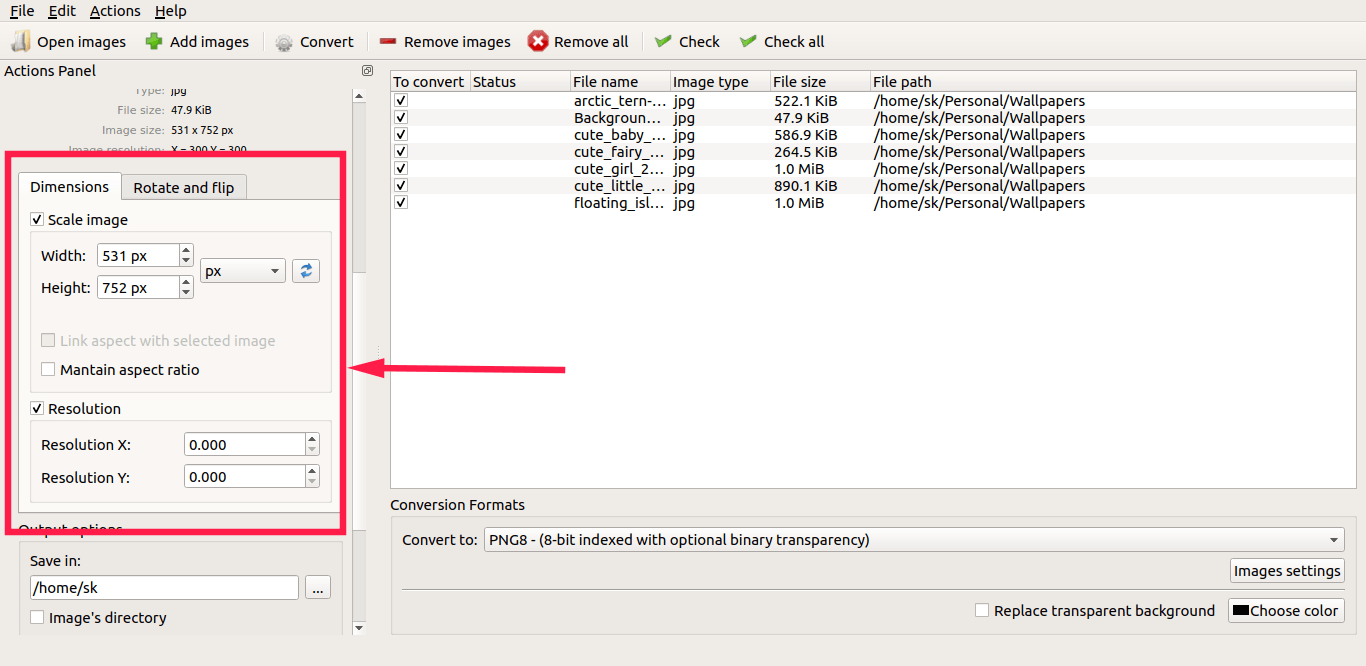Enable Mantain aspect ratio checkbox

coord(48,369)
